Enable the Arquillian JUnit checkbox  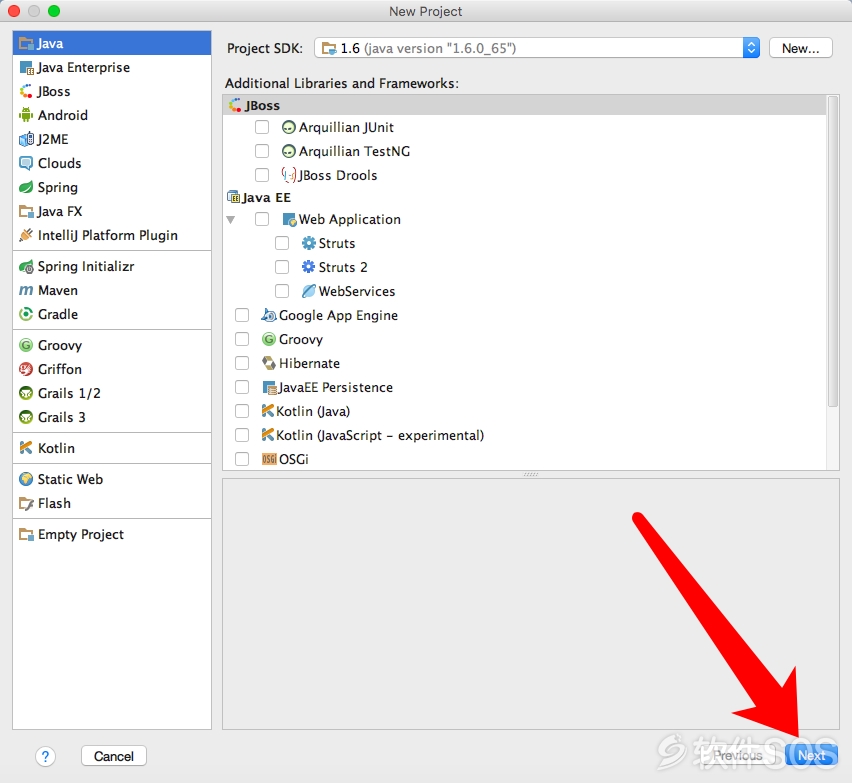tap(262, 127)
